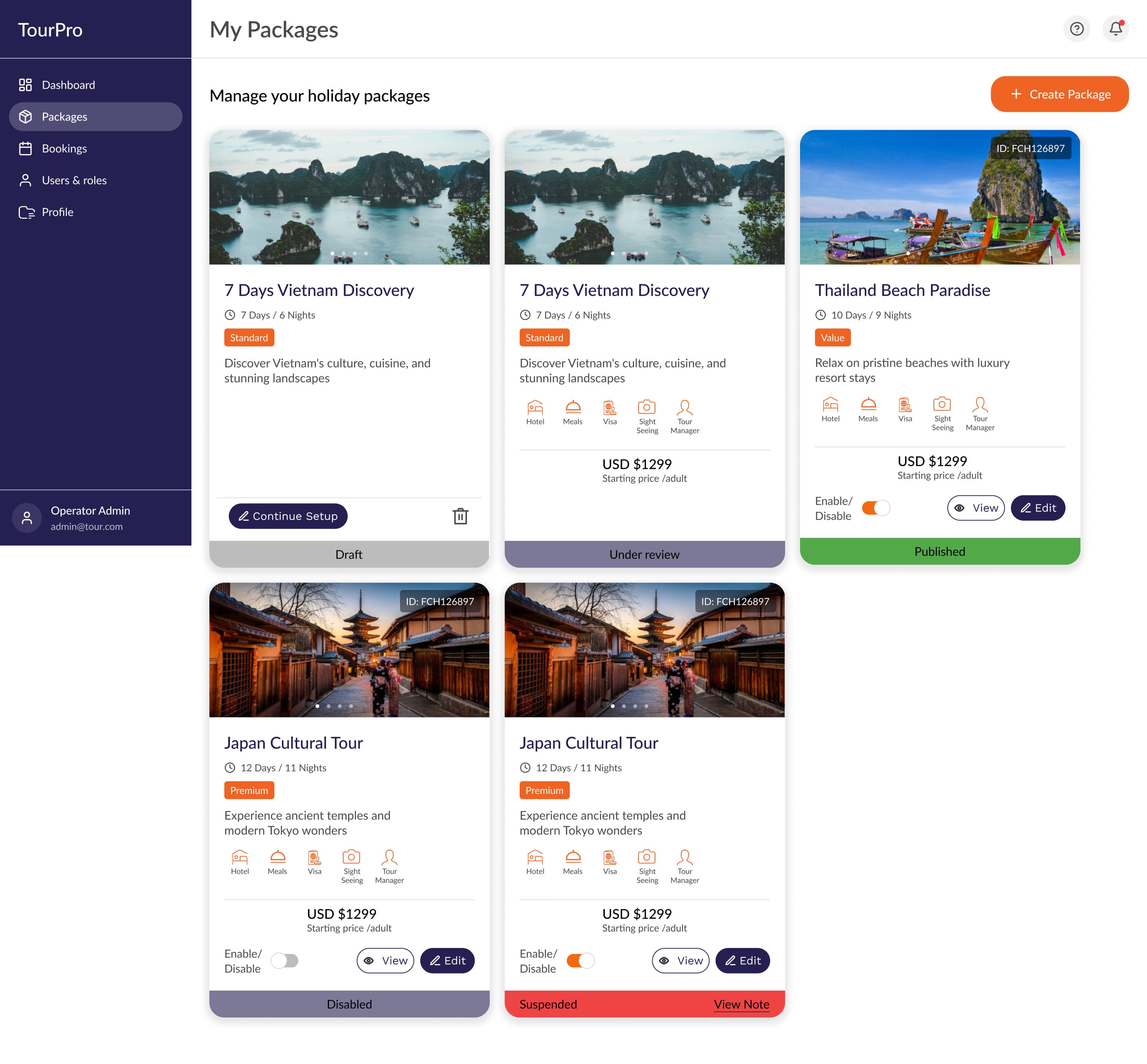Open Dashboard from the sidebar menu

pyautogui.click(x=96, y=85)
